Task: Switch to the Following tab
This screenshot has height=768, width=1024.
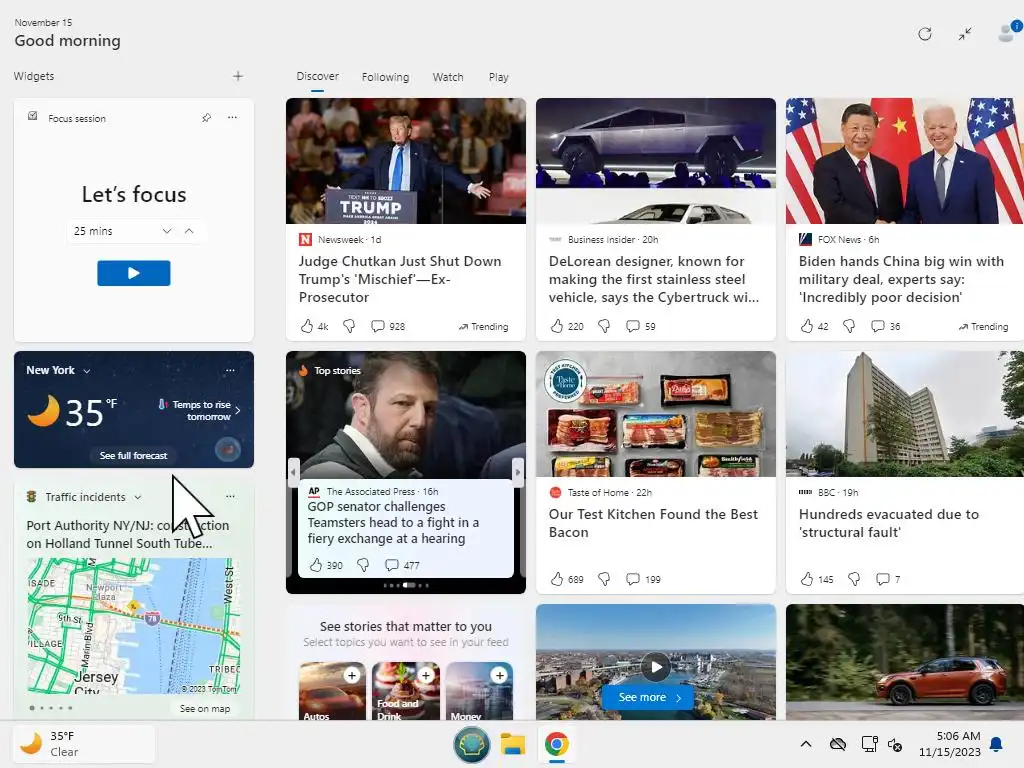Action: [385, 77]
